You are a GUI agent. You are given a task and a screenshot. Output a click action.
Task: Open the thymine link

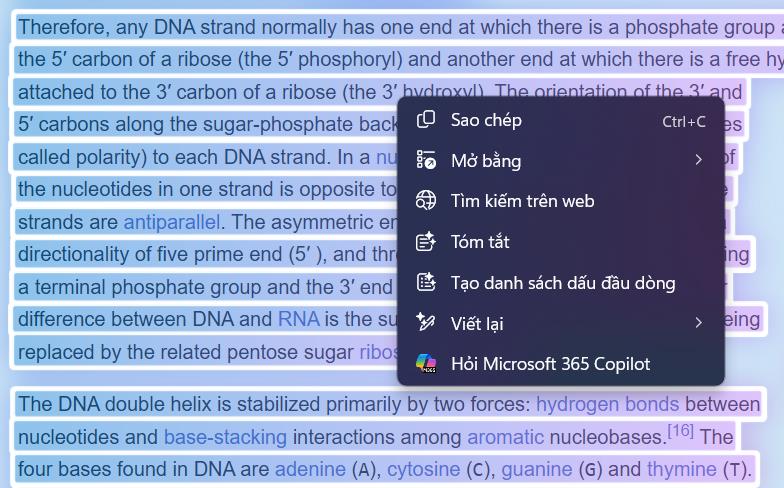(x=681, y=469)
